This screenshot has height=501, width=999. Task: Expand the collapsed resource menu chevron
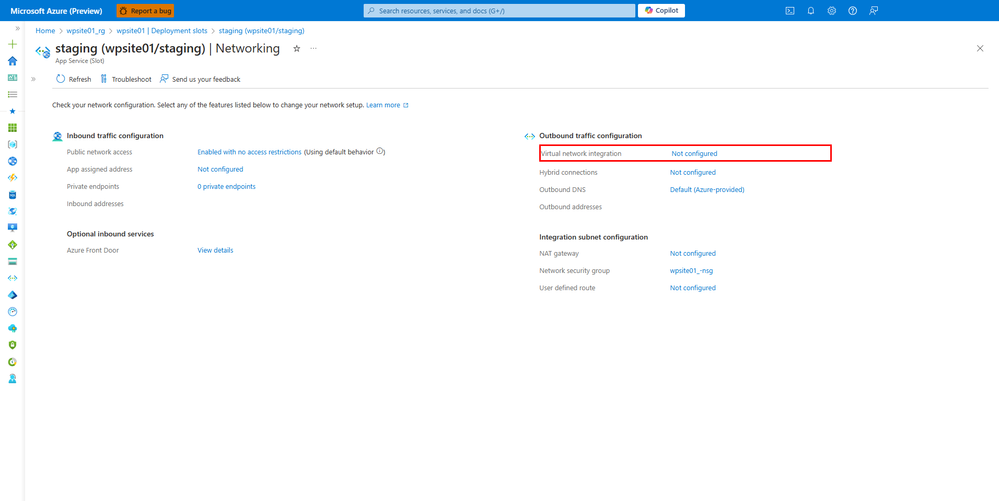point(33,79)
